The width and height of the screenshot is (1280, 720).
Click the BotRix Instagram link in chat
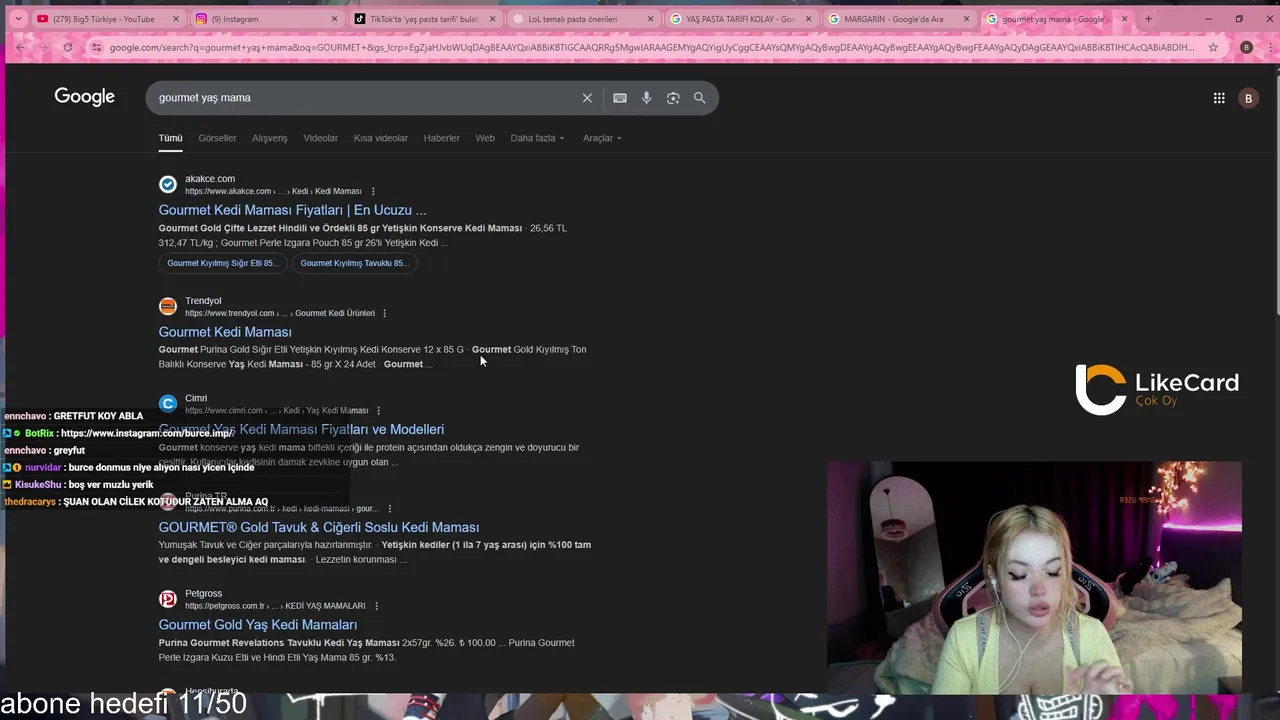146,433
